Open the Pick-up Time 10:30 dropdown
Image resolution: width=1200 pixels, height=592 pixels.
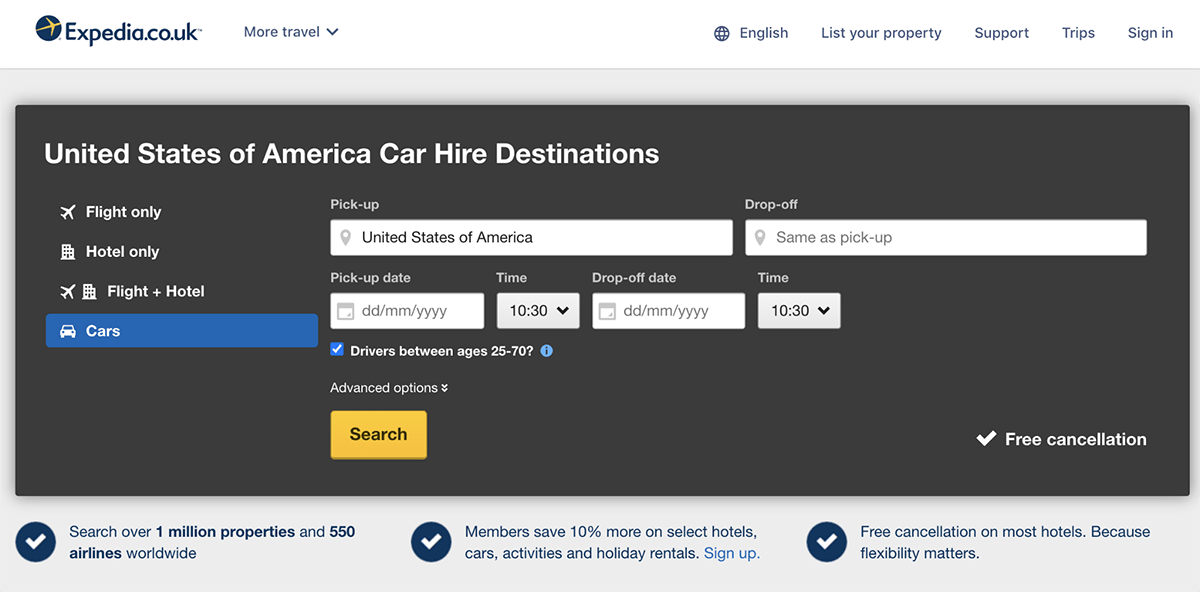tap(538, 311)
